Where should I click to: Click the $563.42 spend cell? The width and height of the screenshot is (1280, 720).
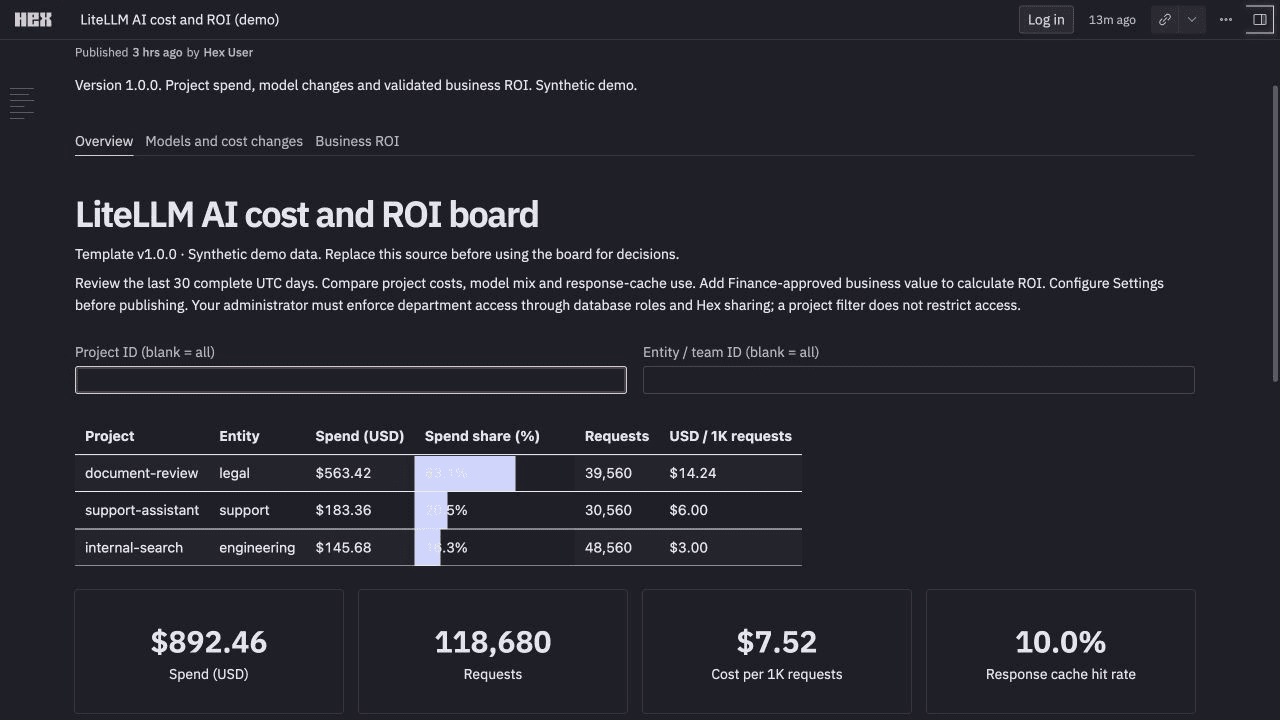tap(360, 473)
